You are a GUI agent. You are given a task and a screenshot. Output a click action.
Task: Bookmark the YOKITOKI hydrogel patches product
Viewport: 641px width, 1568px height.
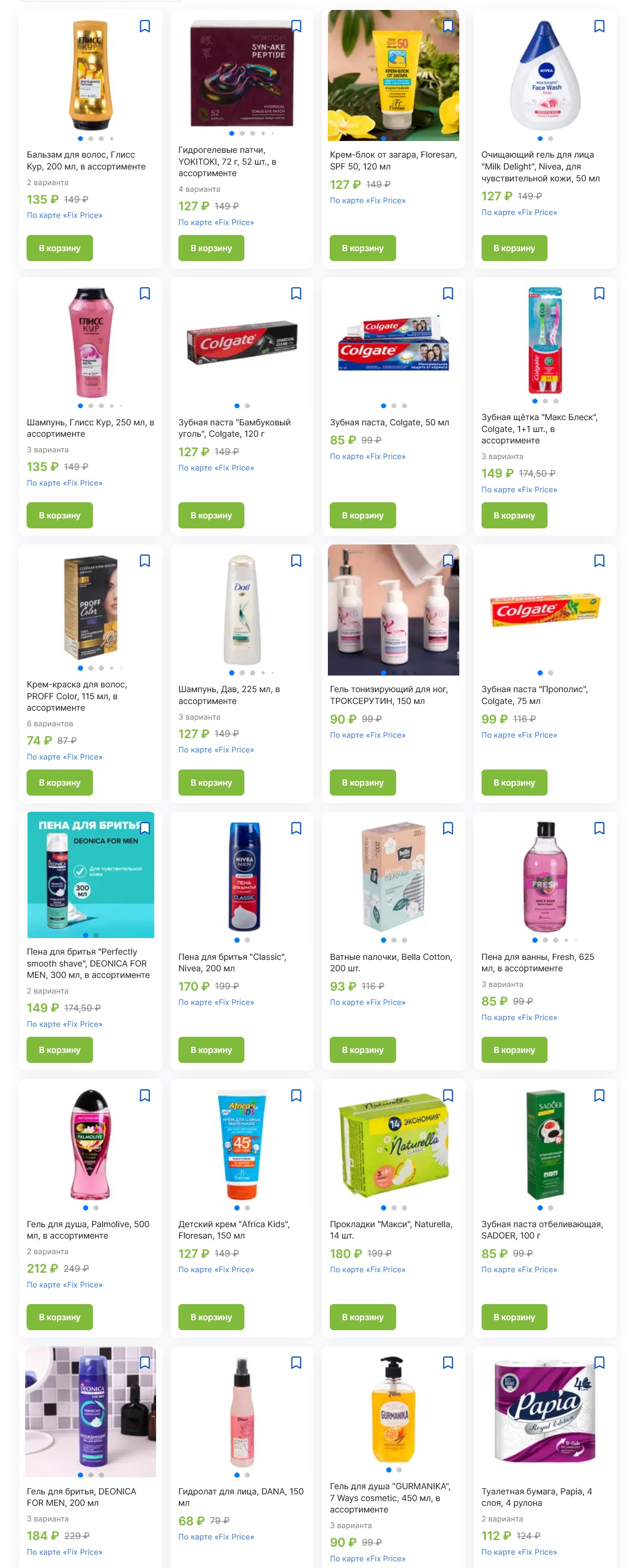[296, 26]
